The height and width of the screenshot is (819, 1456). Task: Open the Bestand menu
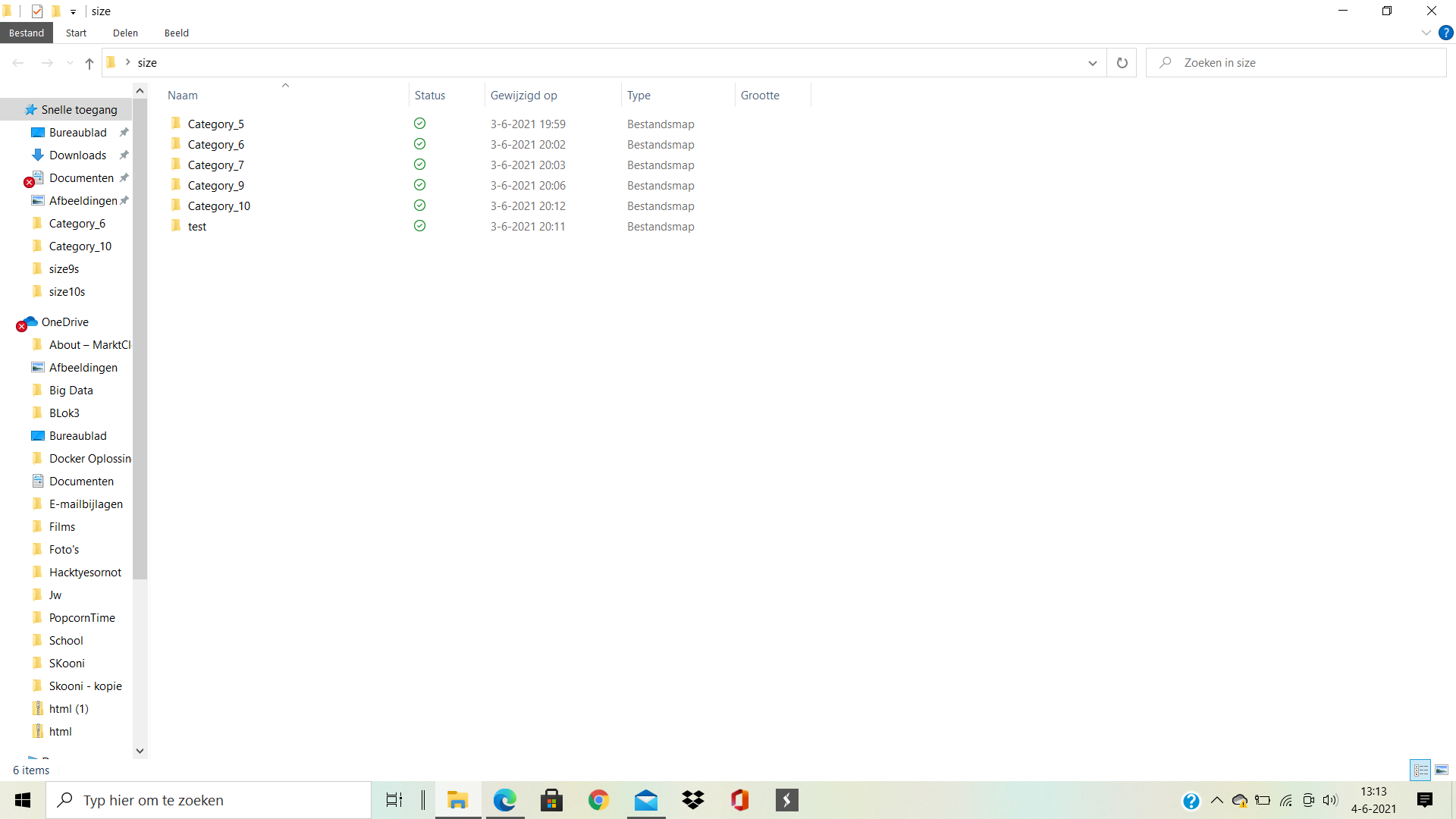(27, 33)
